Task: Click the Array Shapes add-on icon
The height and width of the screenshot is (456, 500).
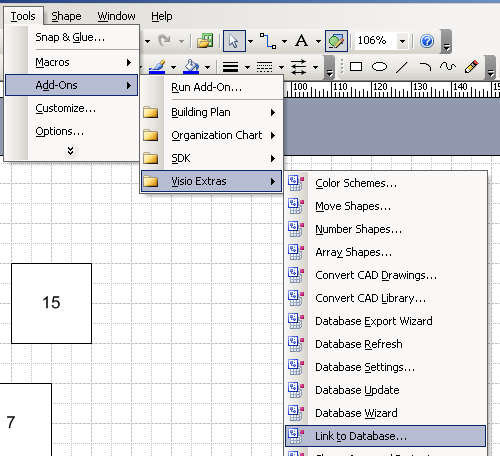Action: (x=296, y=252)
